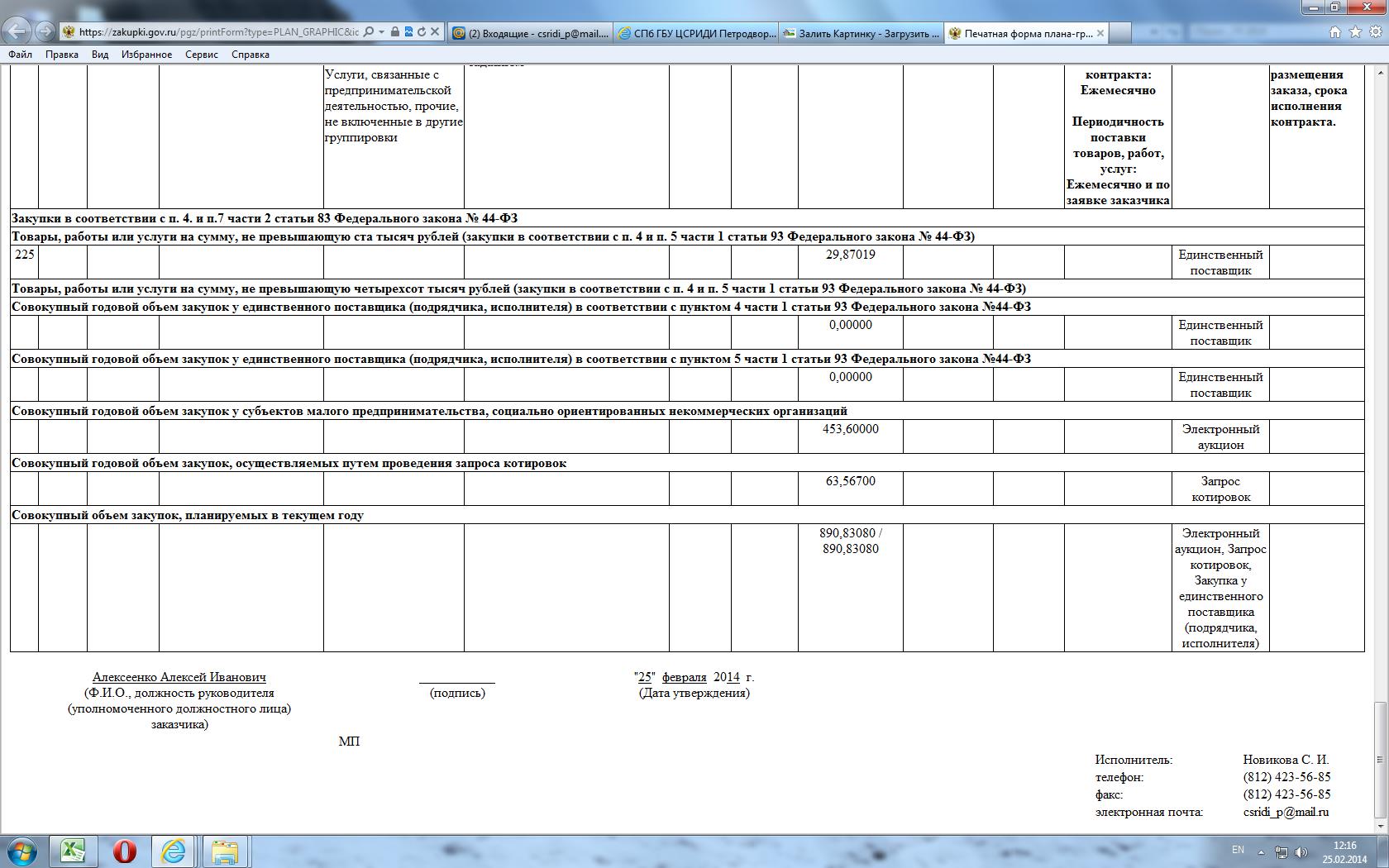The image size is (1389, 868).
Task: Click the value 29,87019
Action: [850, 255]
